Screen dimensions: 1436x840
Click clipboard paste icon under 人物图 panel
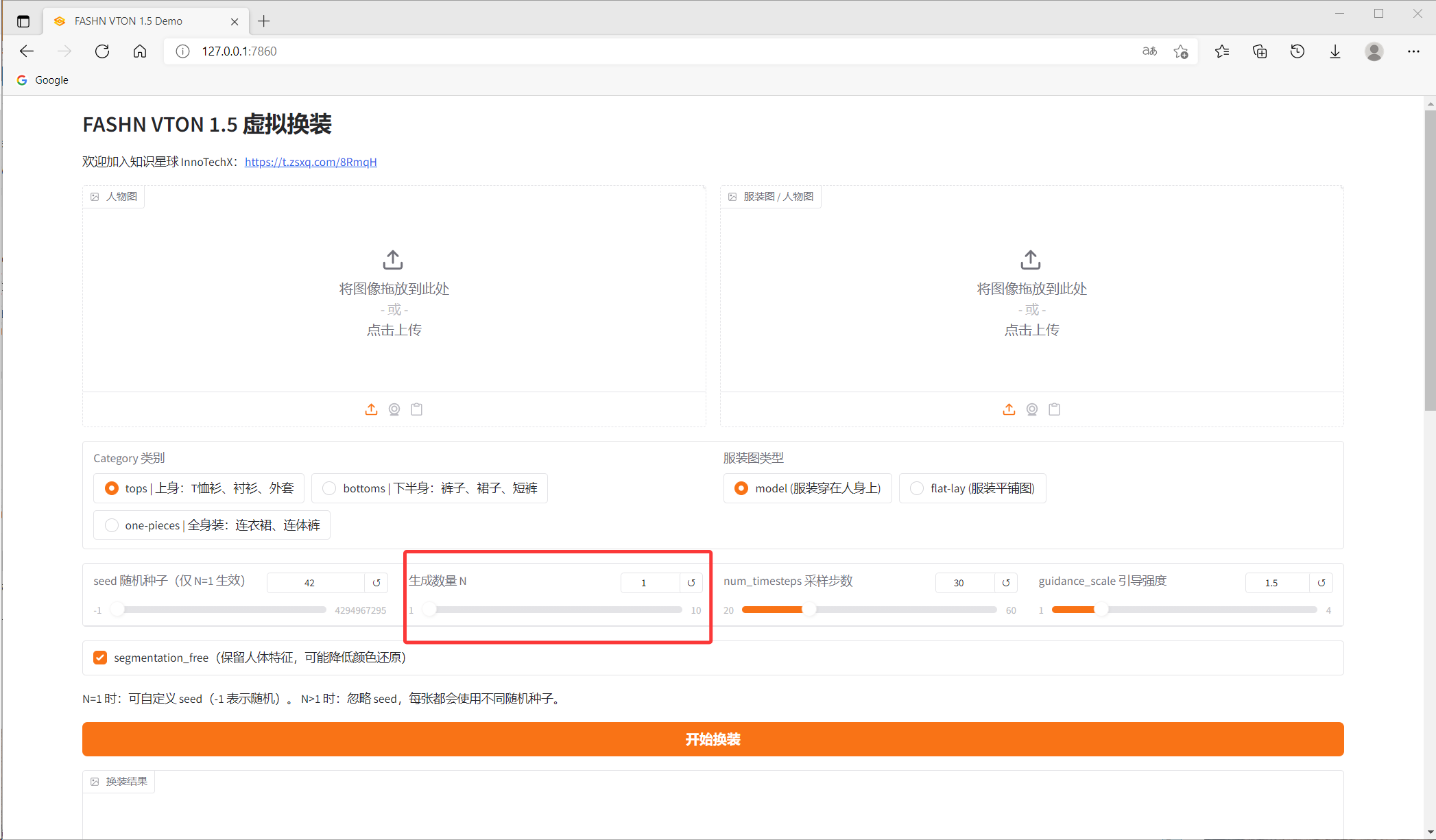click(416, 409)
